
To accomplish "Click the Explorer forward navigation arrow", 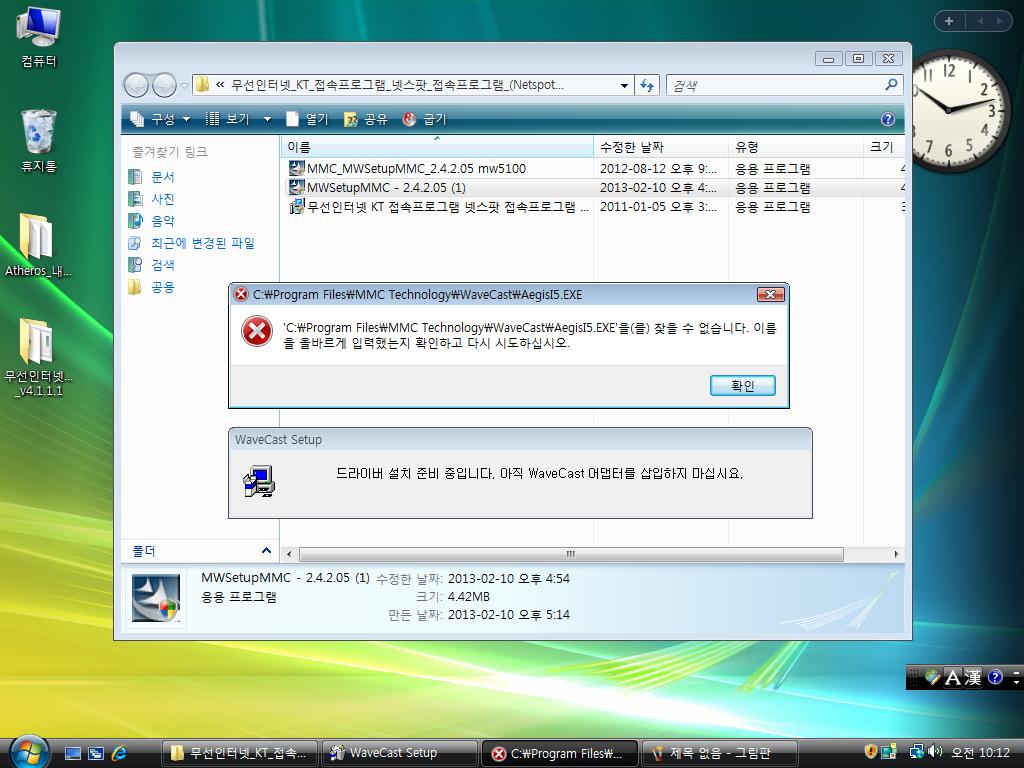I will click(x=164, y=85).
